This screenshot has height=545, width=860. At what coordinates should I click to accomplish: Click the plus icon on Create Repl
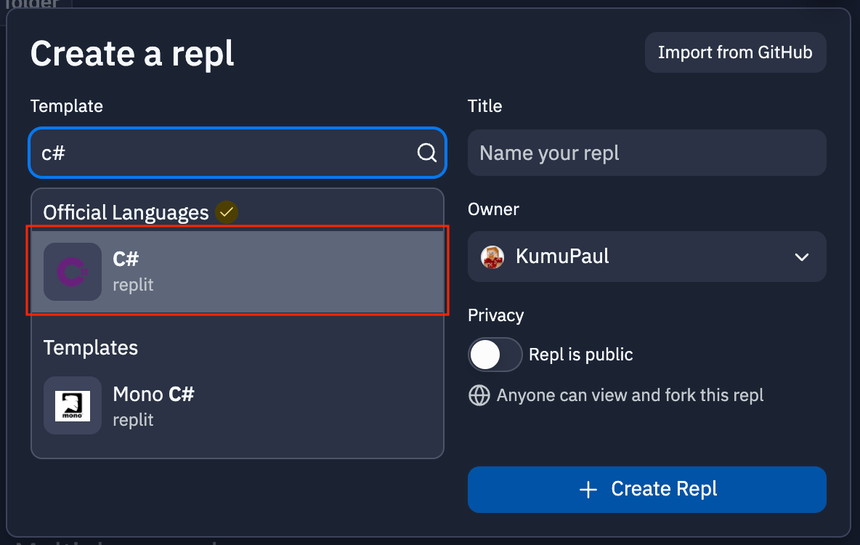pos(588,489)
